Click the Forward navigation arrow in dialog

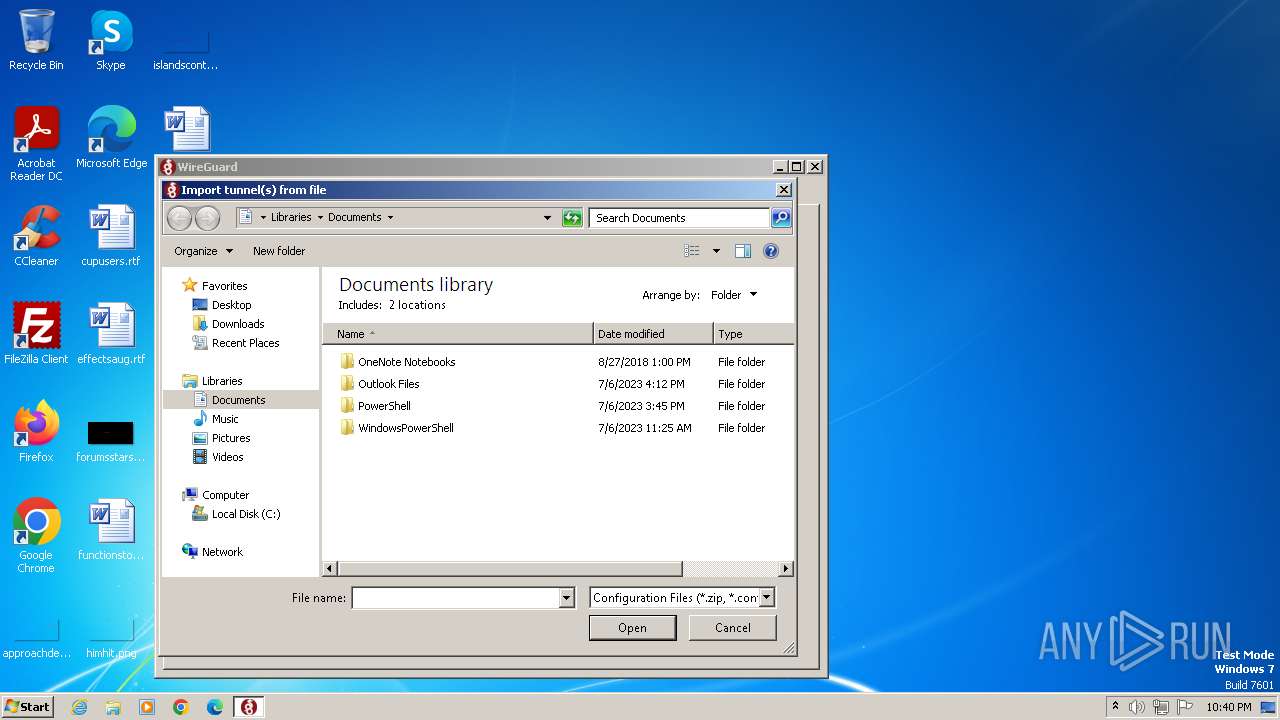[207, 218]
